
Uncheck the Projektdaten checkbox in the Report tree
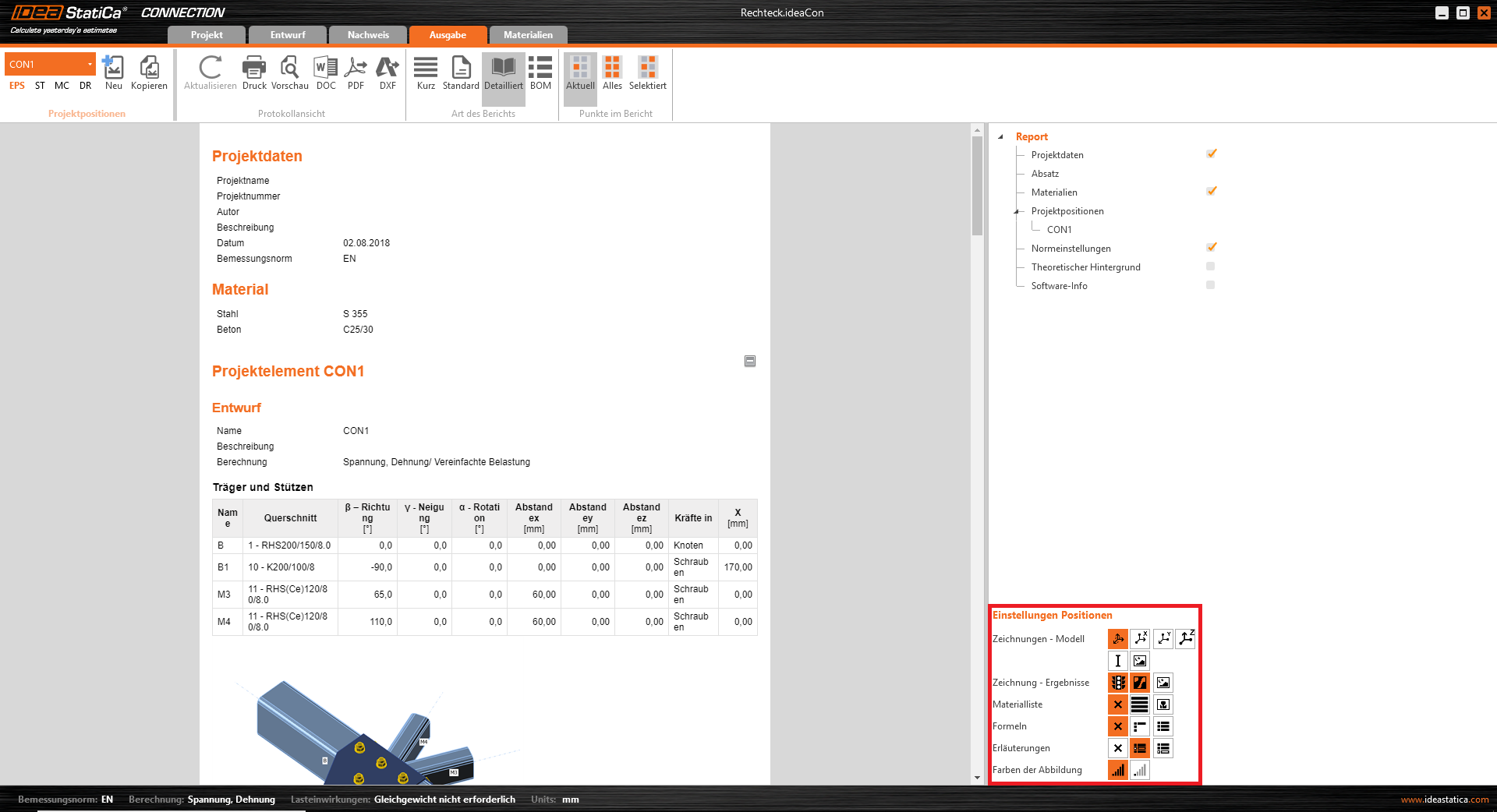(x=1211, y=154)
